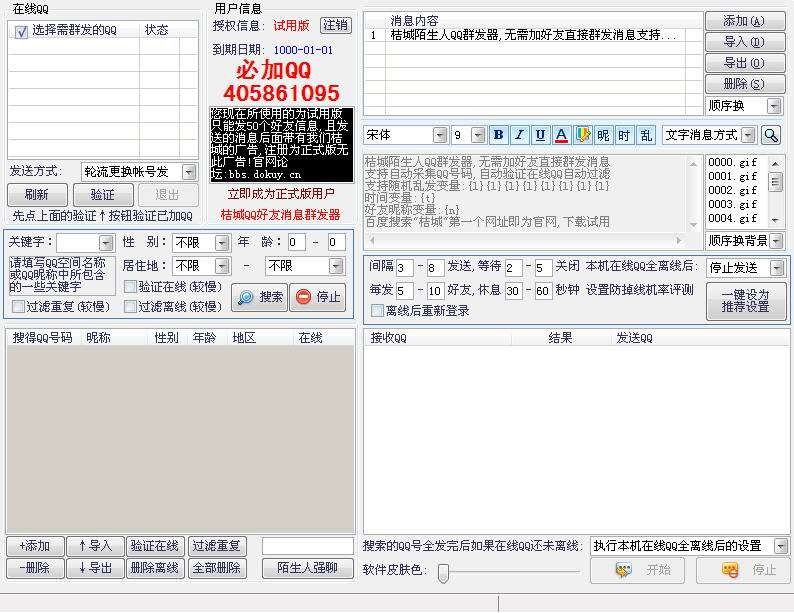
Task: Click the 添加(A) message button
Action: (x=744, y=21)
